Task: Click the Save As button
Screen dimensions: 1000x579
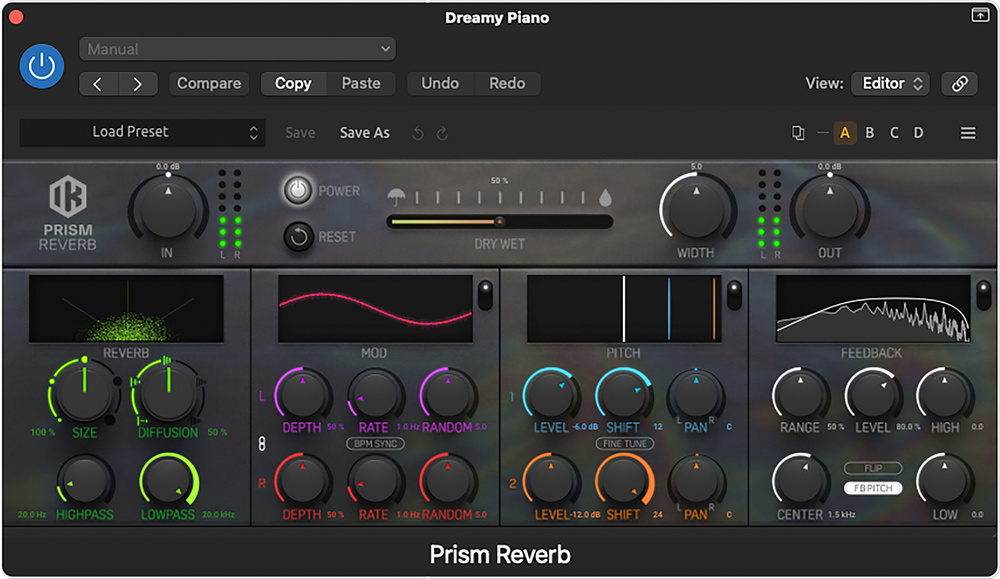Action: coord(364,133)
